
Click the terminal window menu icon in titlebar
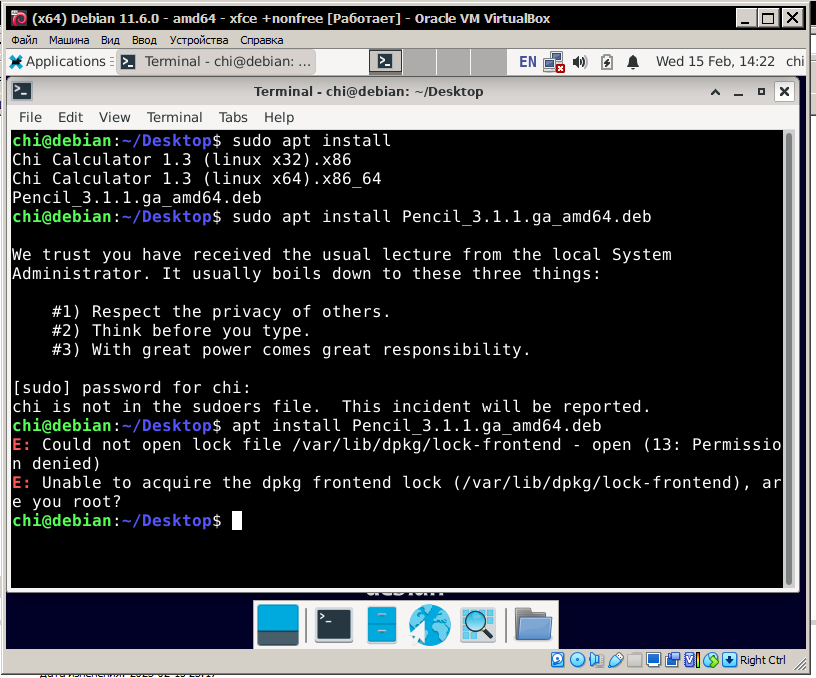(22, 91)
